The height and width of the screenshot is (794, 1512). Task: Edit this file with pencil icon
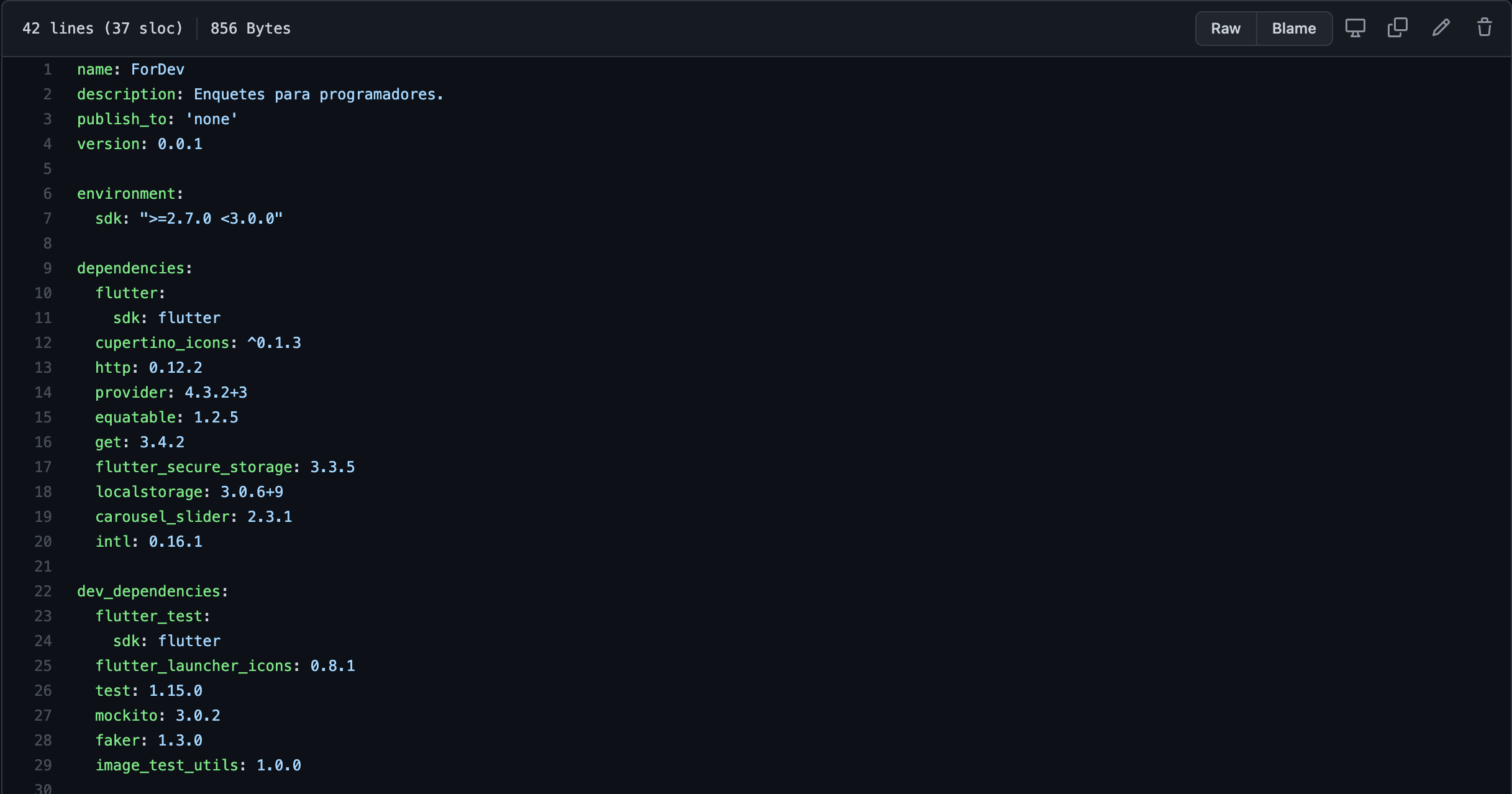pos(1441,28)
